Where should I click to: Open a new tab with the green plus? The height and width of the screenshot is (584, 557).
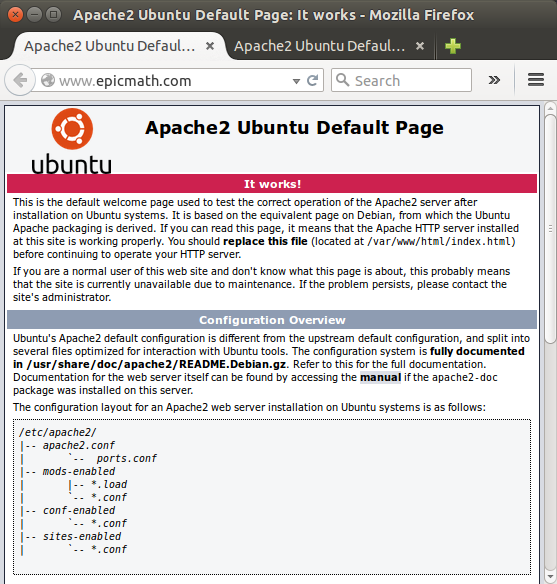tap(452, 46)
